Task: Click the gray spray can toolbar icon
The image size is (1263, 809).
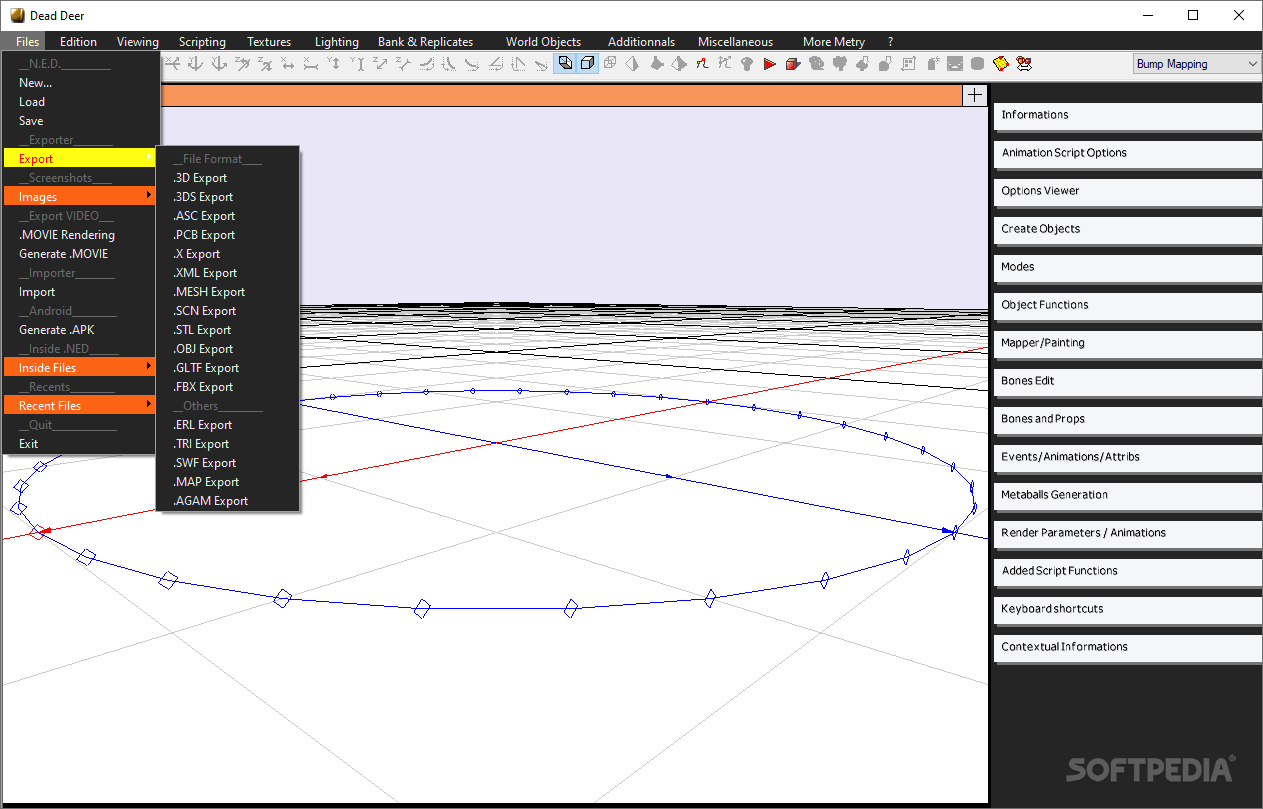Action: click(x=933, y=63)
